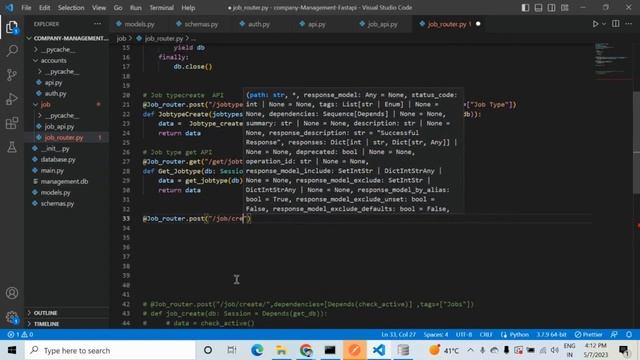The image size is (640, 360).
Task: Open the Source Control view
Action: tap(12, 75)
